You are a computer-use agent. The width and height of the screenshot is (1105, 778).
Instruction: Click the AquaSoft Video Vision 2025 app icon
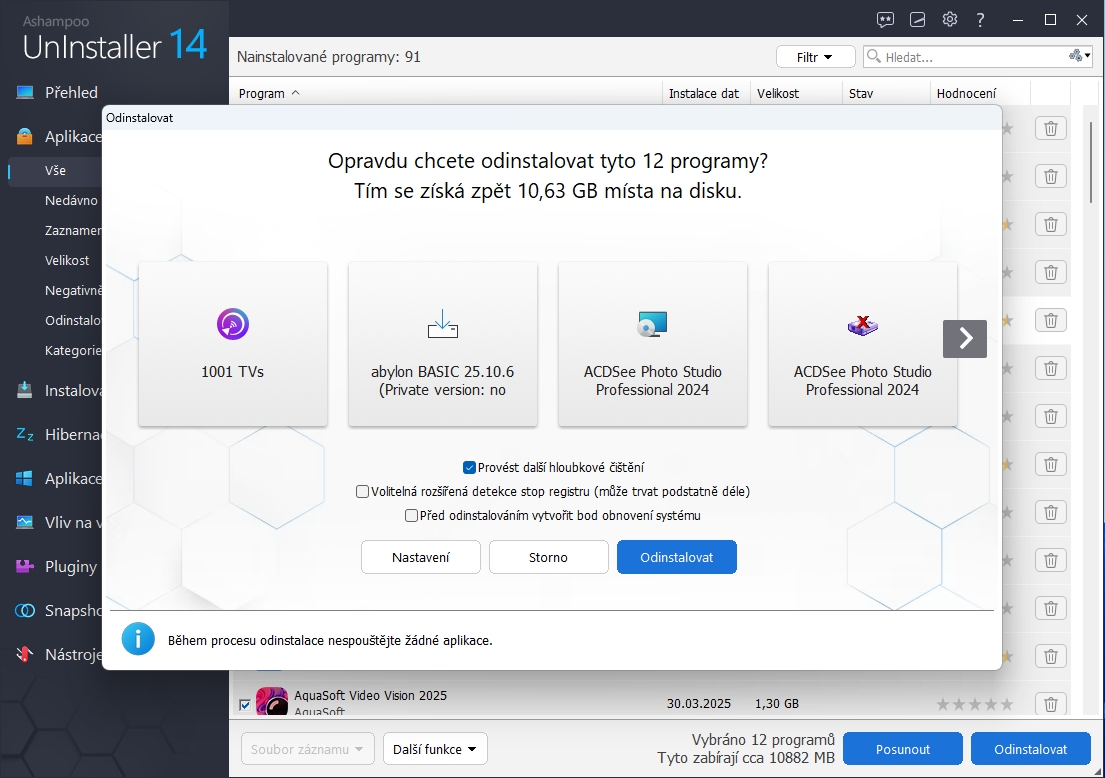(272, 702)
